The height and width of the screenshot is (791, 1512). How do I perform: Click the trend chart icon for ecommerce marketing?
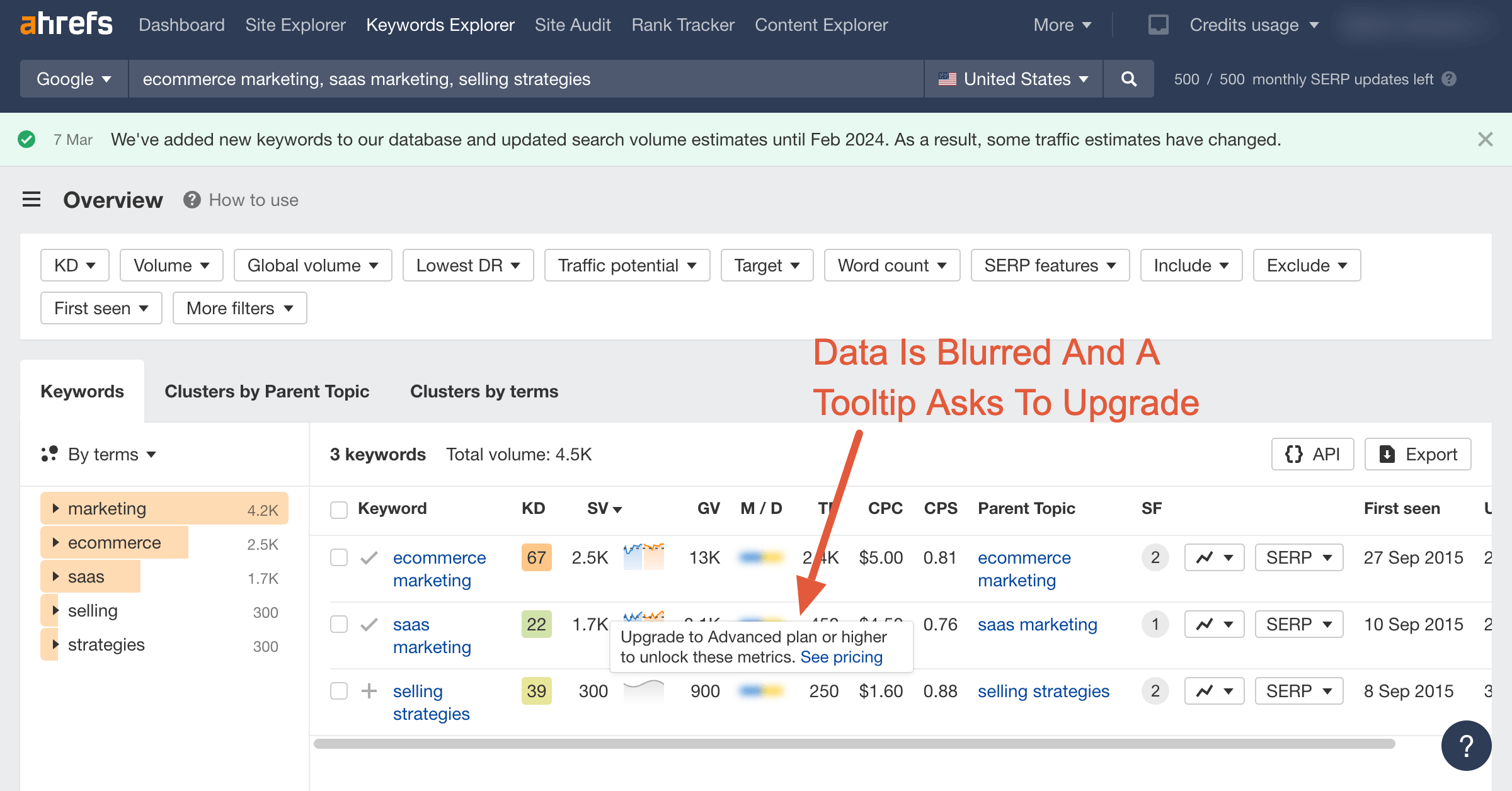coord(1214,557)
